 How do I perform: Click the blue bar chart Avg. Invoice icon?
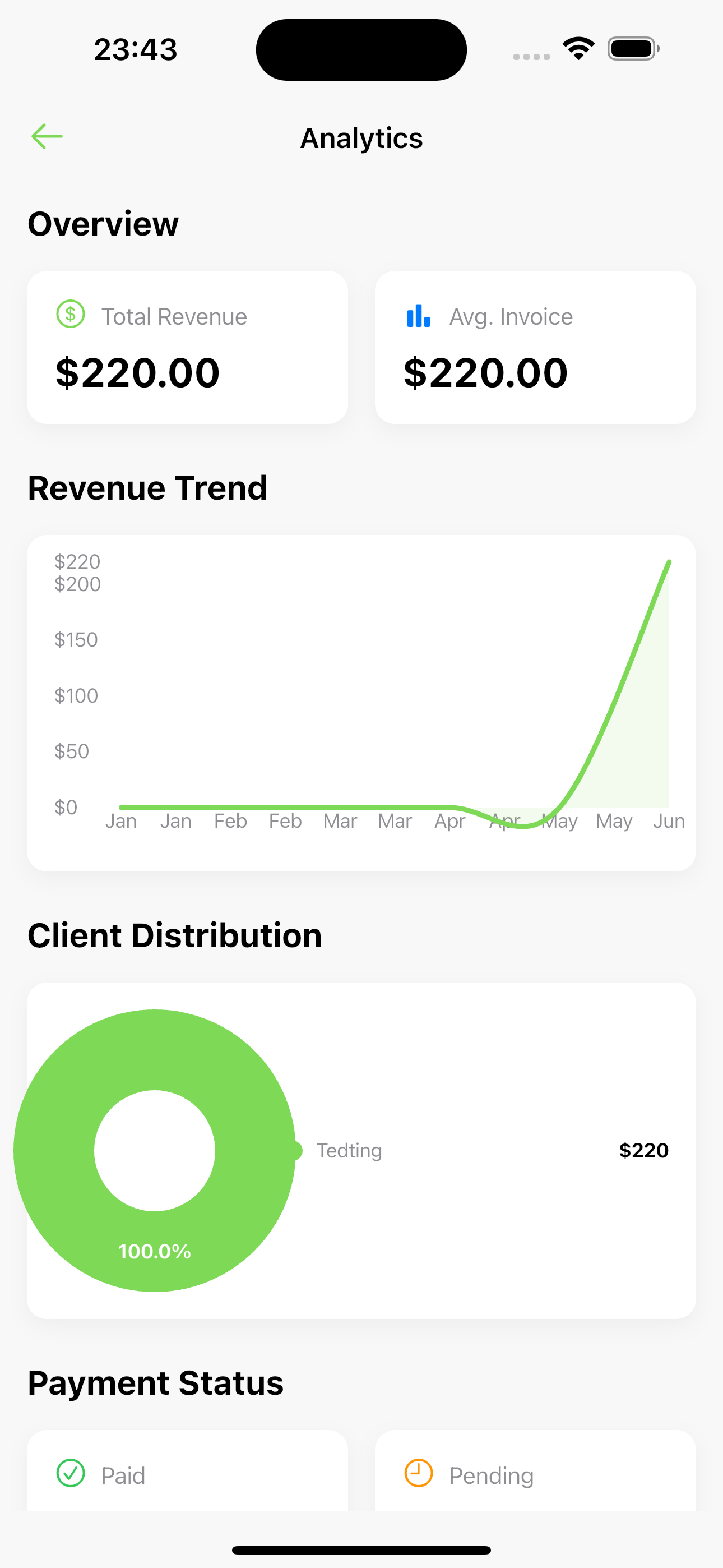point(419,315)
